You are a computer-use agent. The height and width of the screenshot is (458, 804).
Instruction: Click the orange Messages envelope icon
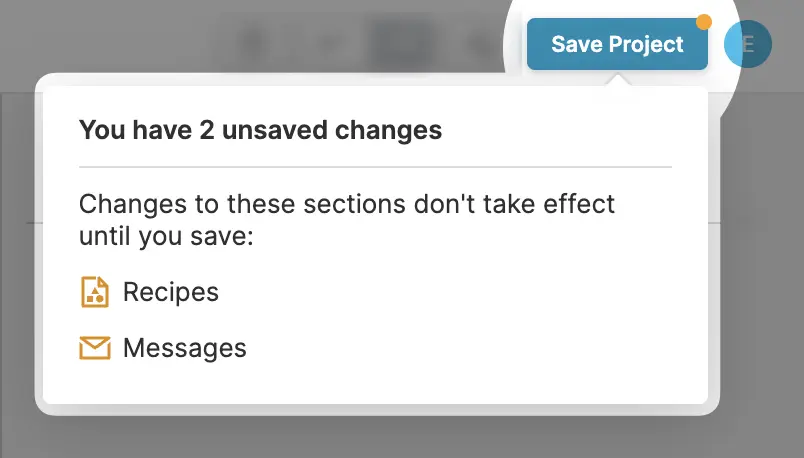tap(94, 348)
